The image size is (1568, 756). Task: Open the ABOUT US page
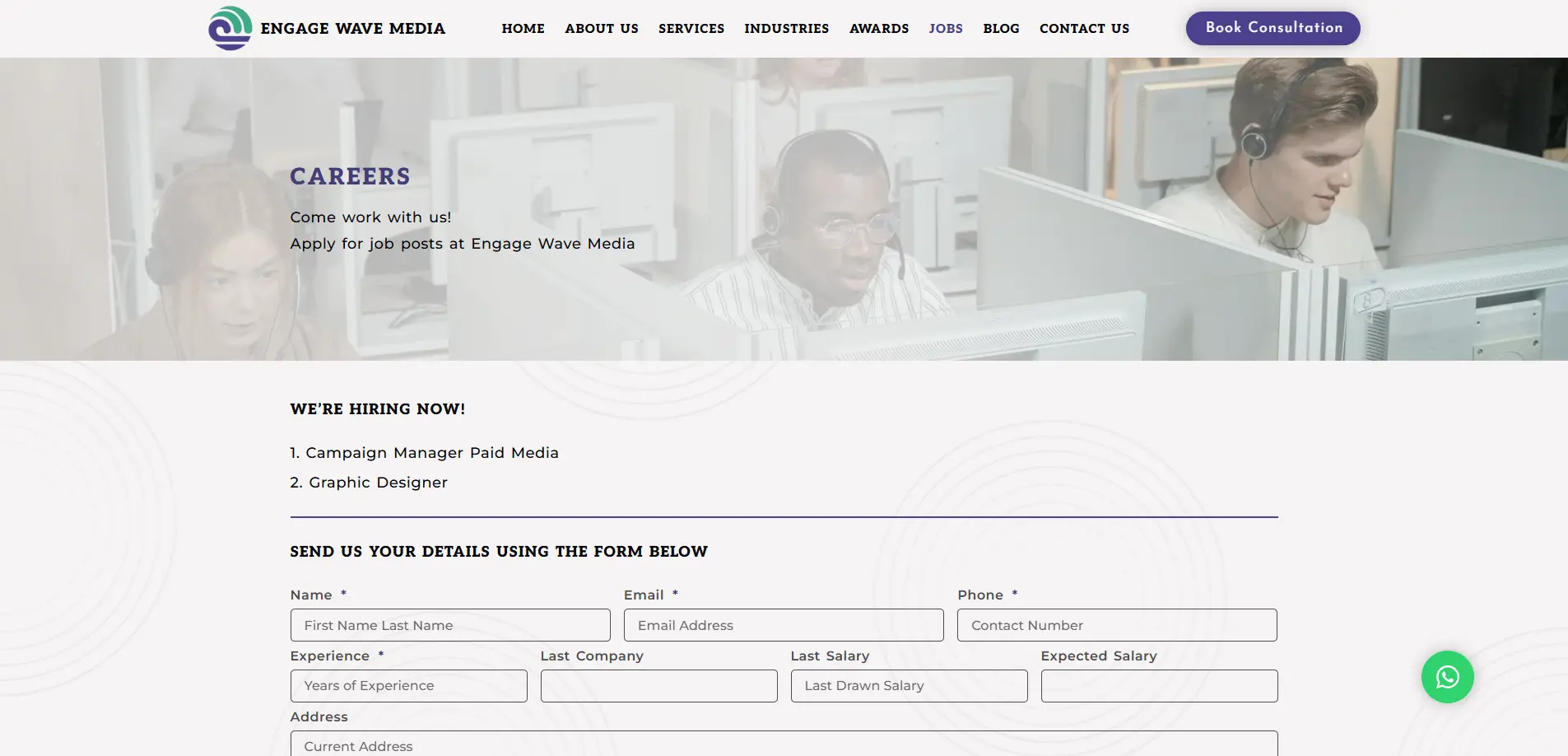click(602, 29)
